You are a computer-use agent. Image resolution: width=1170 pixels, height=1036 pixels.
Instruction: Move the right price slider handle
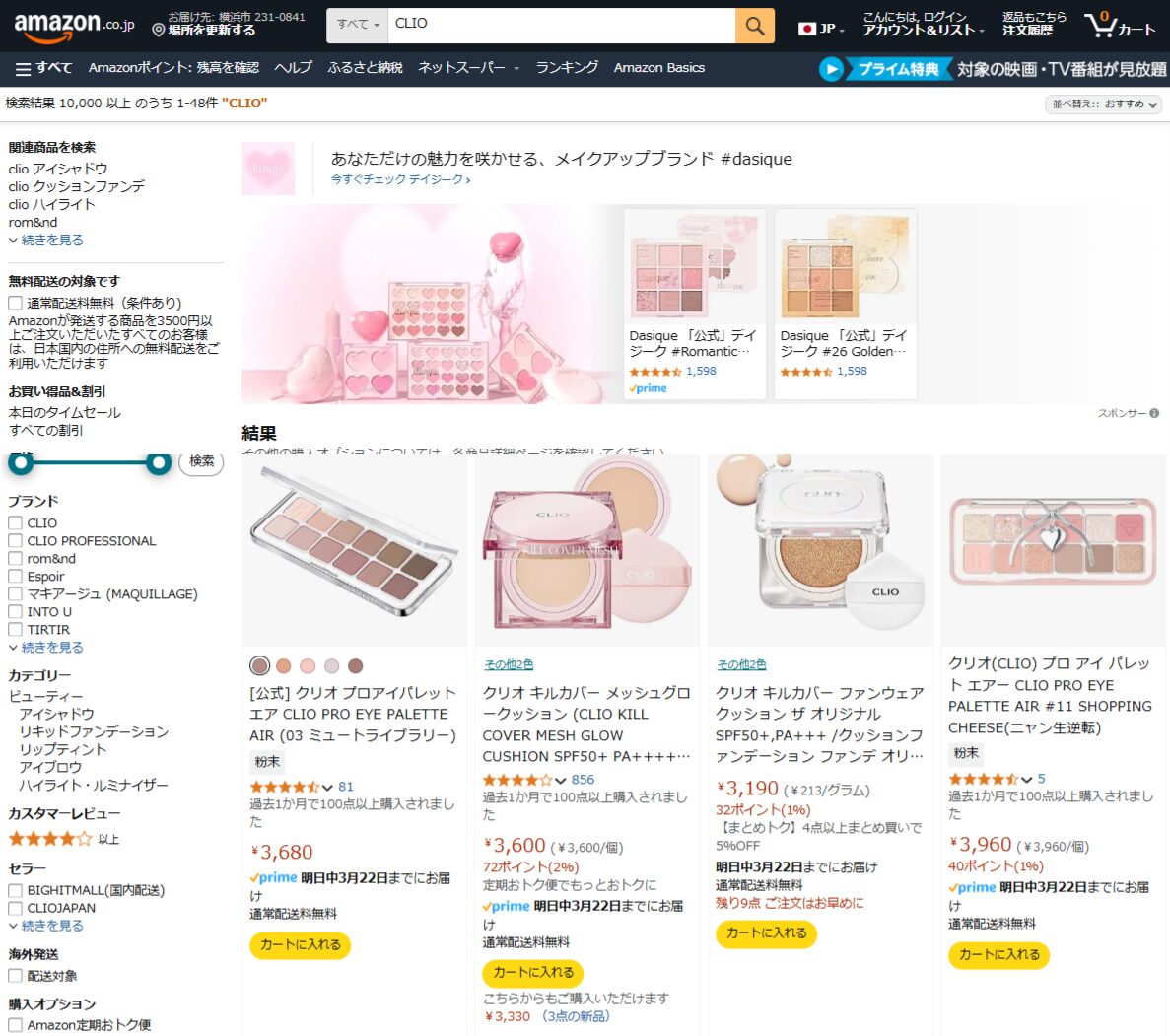[158, 463]
